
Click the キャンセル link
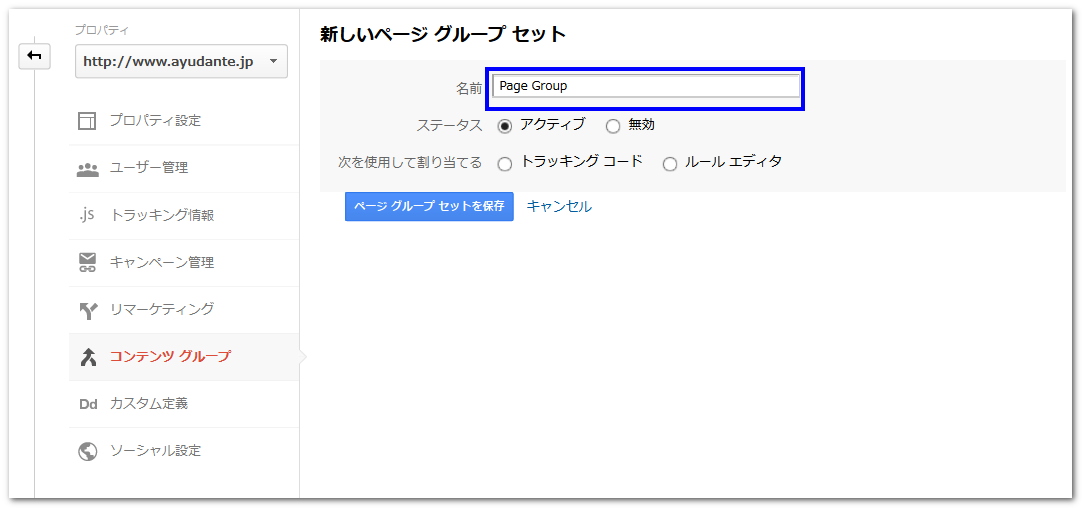pyautogui.click(x=559, y=207)
